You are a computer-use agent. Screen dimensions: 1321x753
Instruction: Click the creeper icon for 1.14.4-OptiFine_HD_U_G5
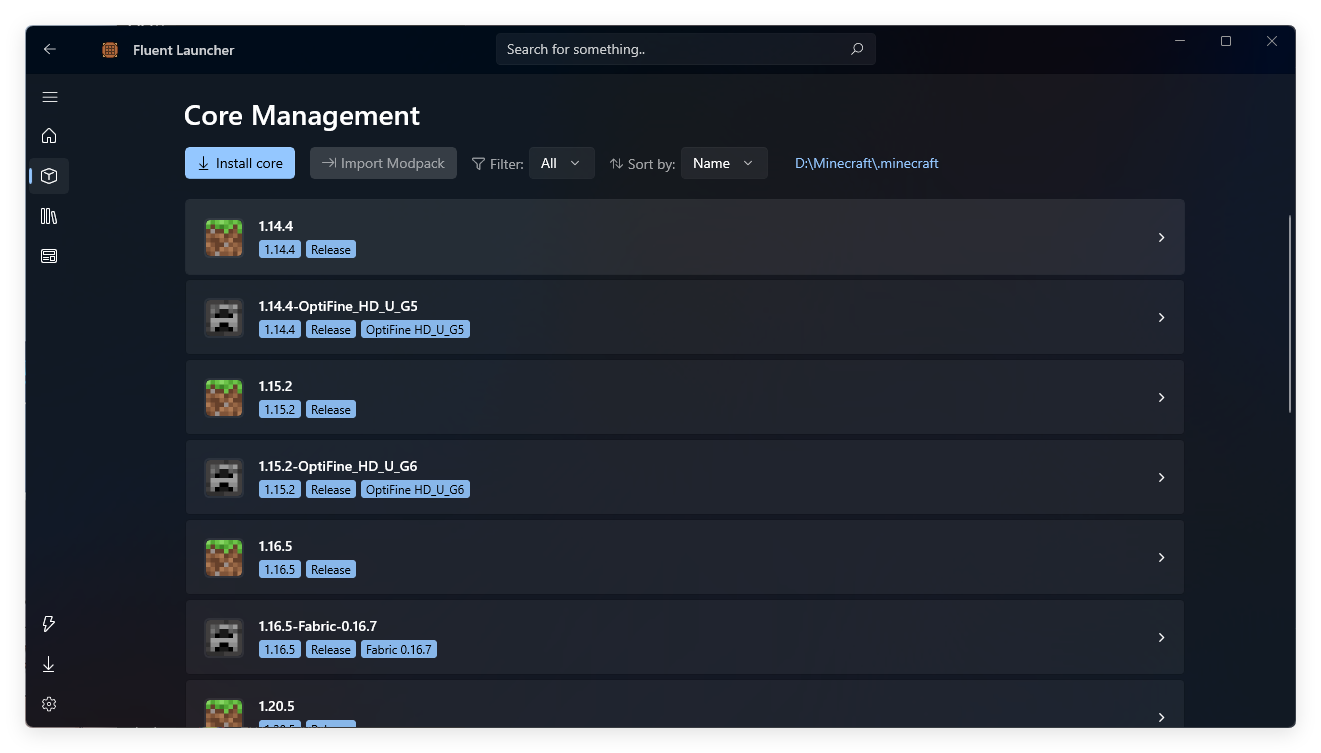tap(224, 317)
